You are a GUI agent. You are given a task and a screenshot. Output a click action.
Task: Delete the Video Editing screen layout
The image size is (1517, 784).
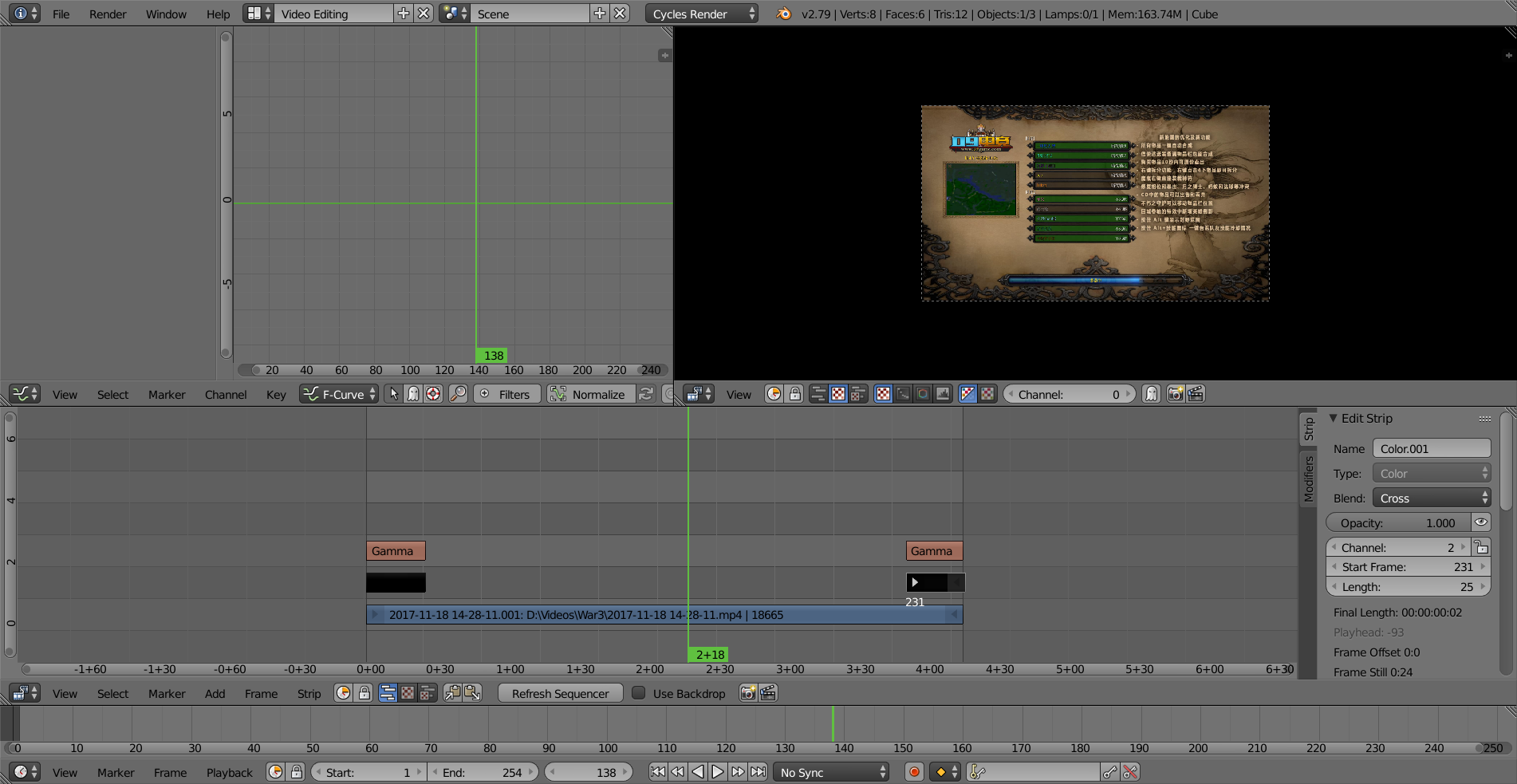424,14
